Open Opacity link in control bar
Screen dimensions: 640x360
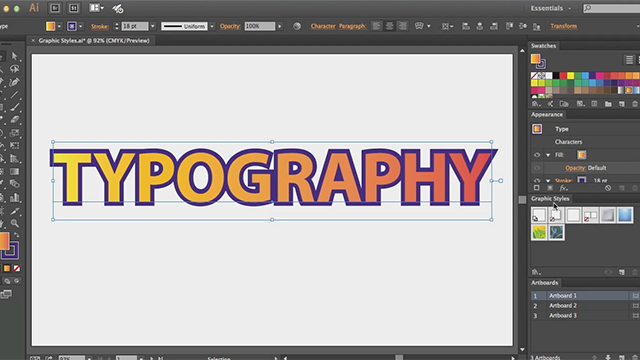pos(230,26)
